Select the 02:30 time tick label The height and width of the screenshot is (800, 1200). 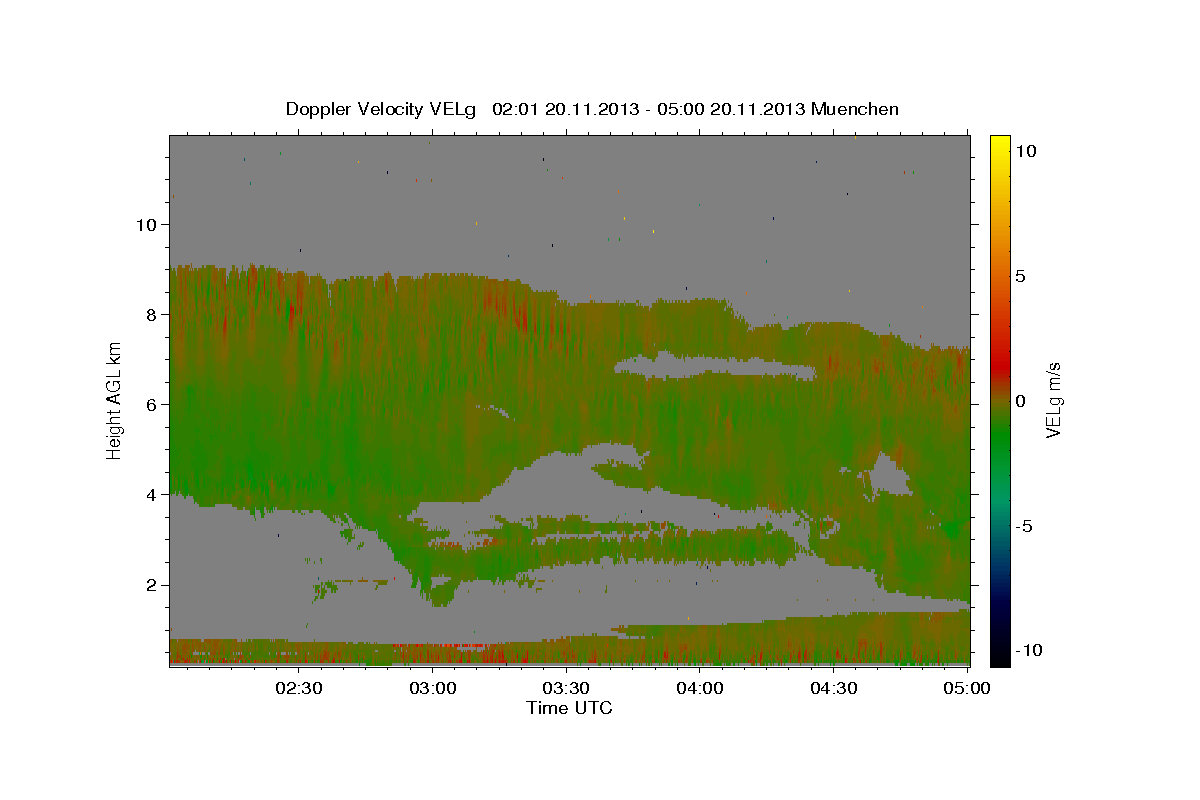pos(299,688)
